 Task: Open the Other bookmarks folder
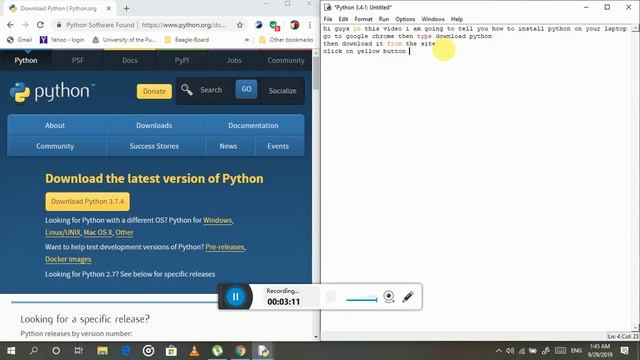286,40
